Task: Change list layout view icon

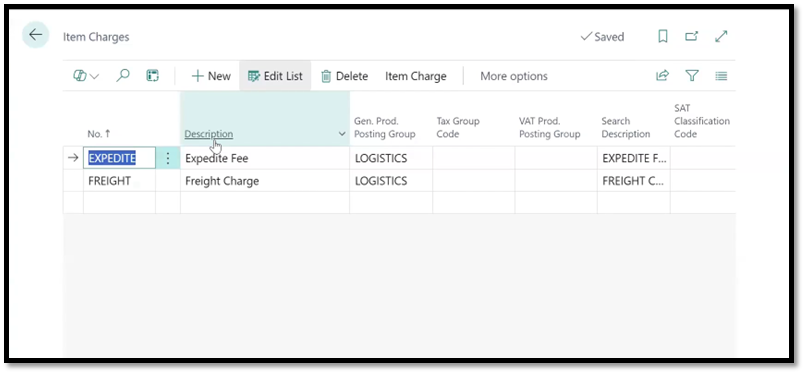Action: (721, 76)
